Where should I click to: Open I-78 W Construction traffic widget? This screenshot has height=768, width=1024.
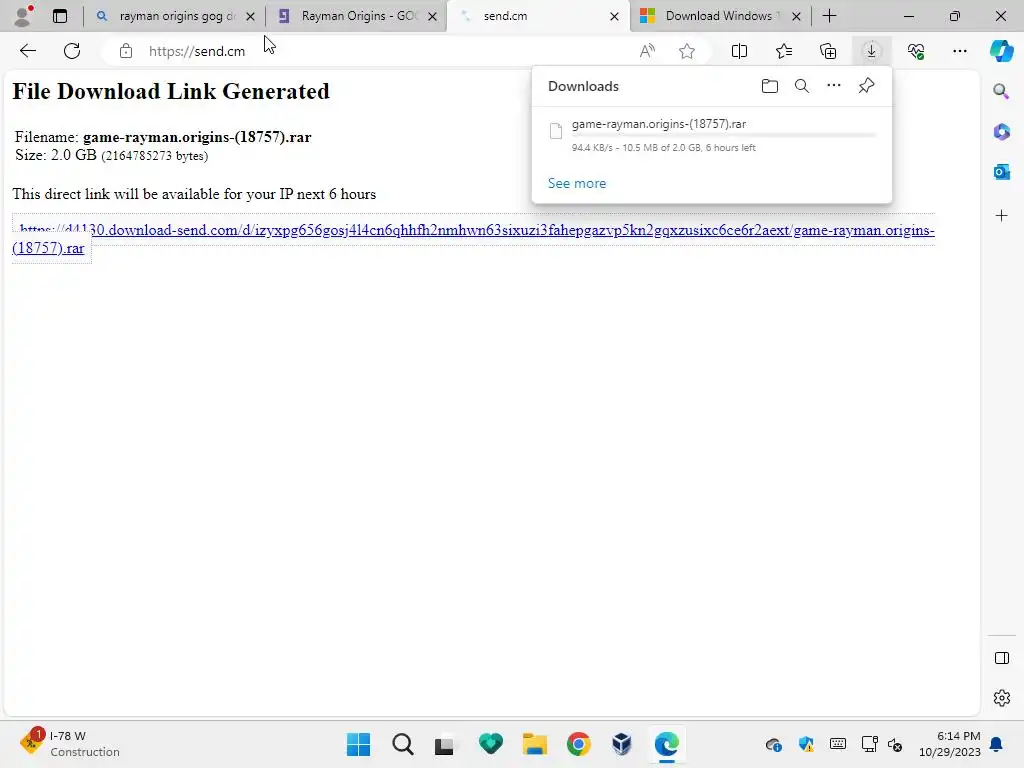point(69,744)
